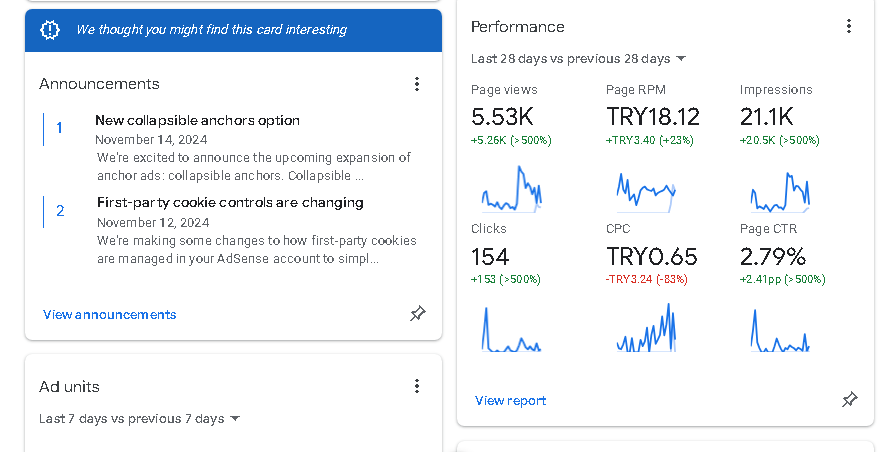
Task: Click the CPC sparkline chart
Action: (646, 327)
